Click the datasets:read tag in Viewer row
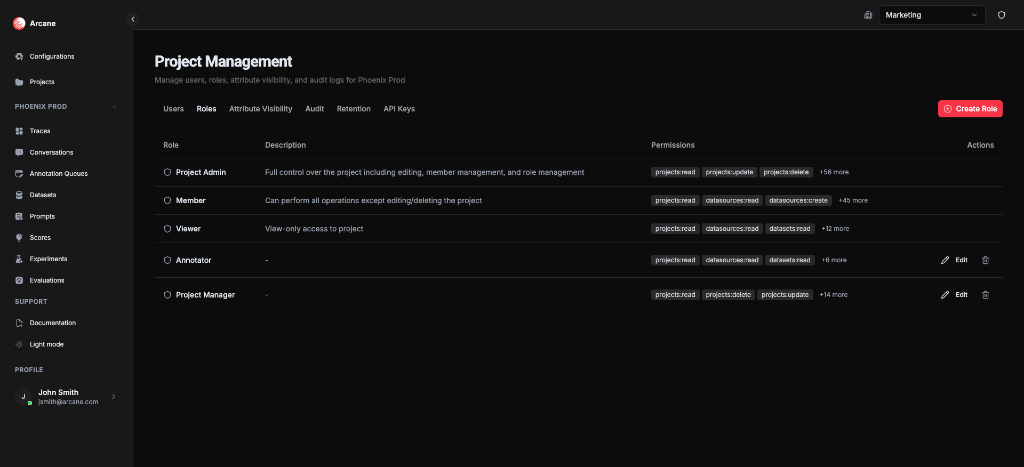 [x=790, y=229]
